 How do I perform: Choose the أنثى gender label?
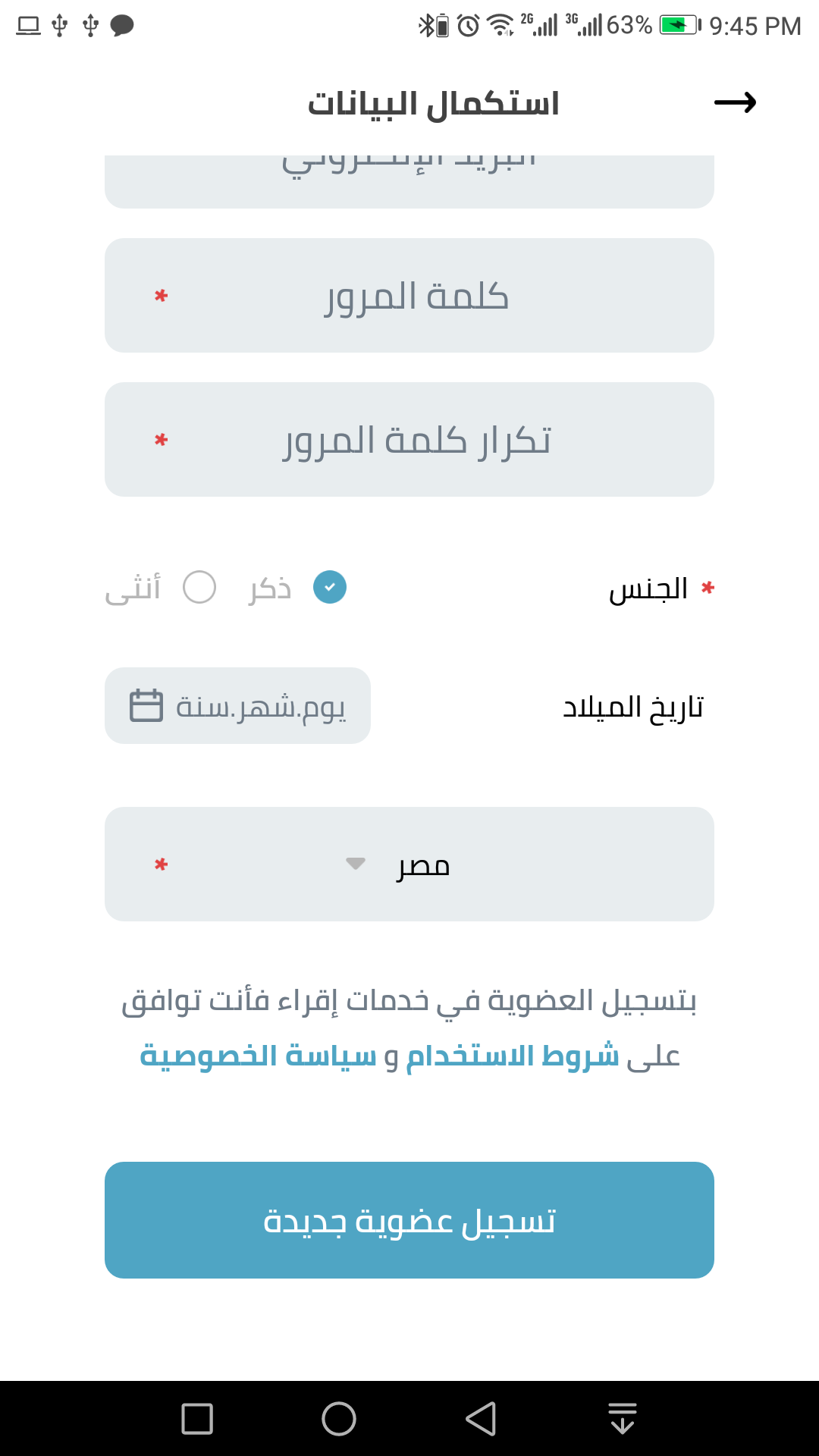[x=133, y=588]
